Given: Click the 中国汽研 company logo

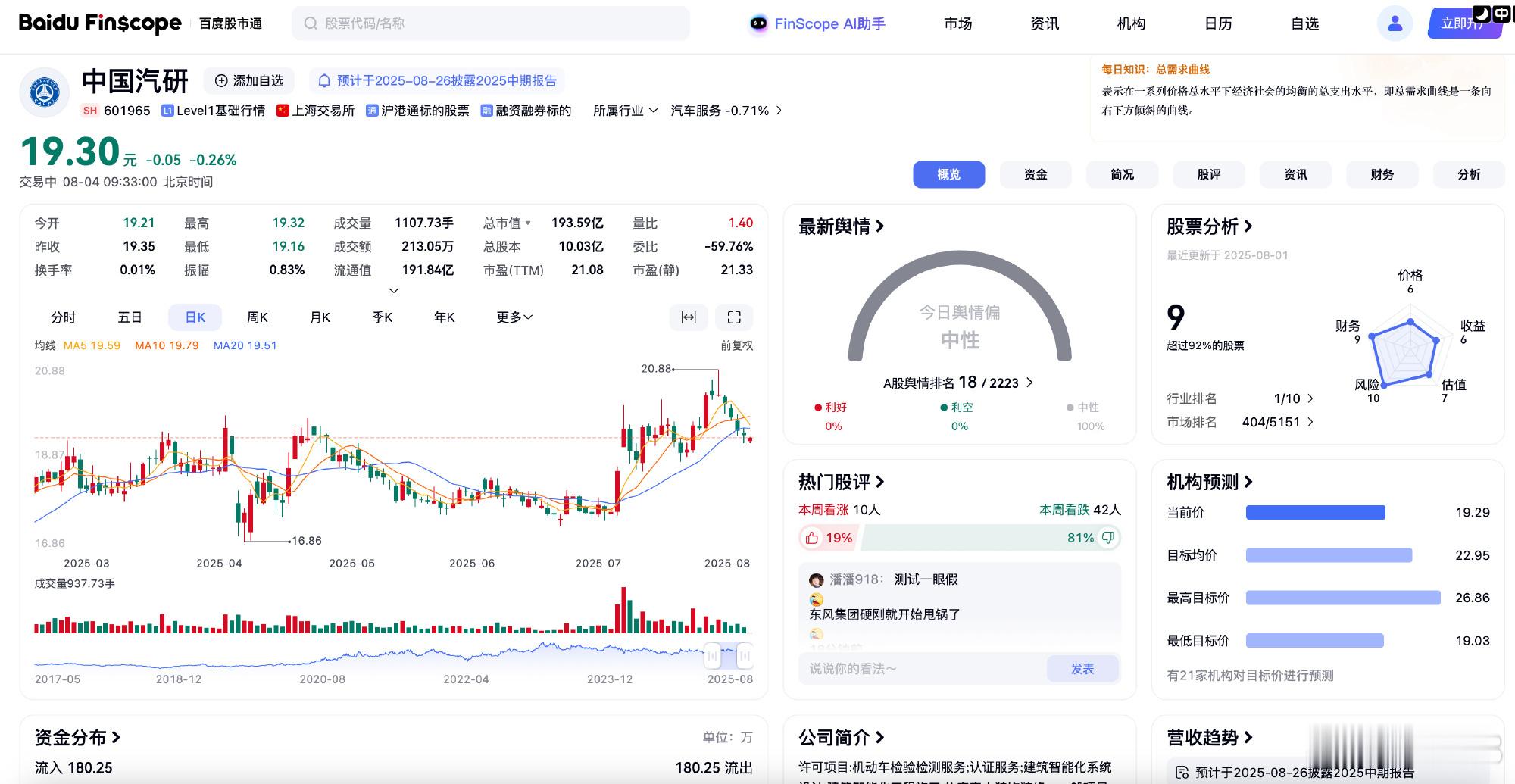Looking at the screenshot, I should [44, 92].
